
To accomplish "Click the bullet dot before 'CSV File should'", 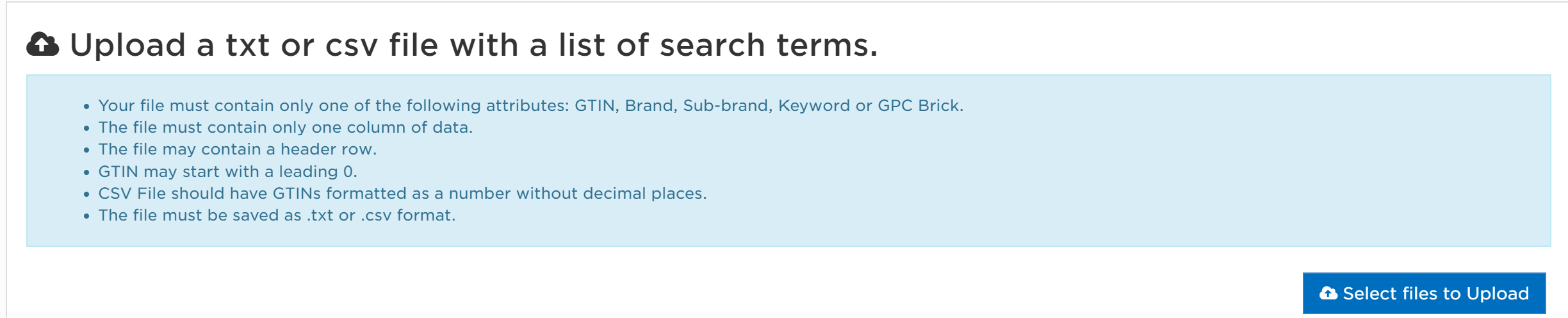I will coord(86,195).
